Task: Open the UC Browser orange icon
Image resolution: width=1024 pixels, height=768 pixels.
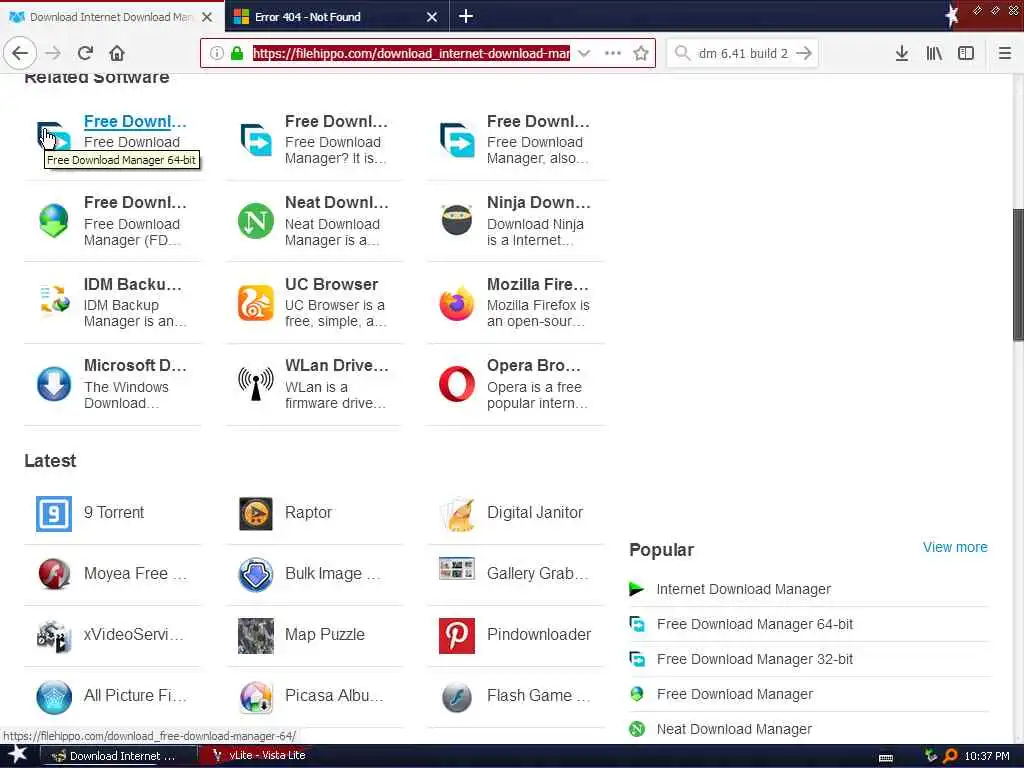Action: tap(255, 302)
